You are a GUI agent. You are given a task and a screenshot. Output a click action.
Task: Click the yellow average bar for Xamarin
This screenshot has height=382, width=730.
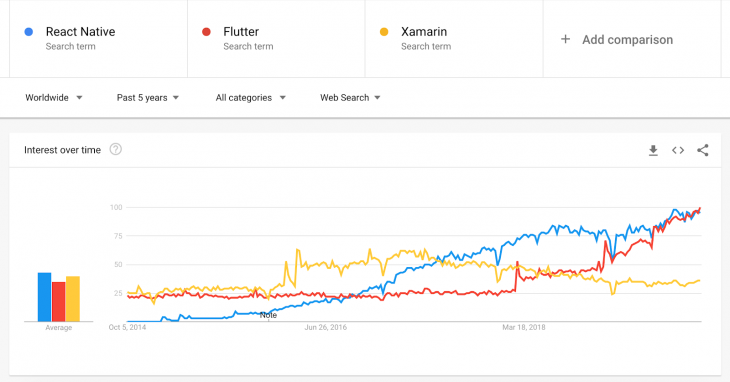point(73,299)
